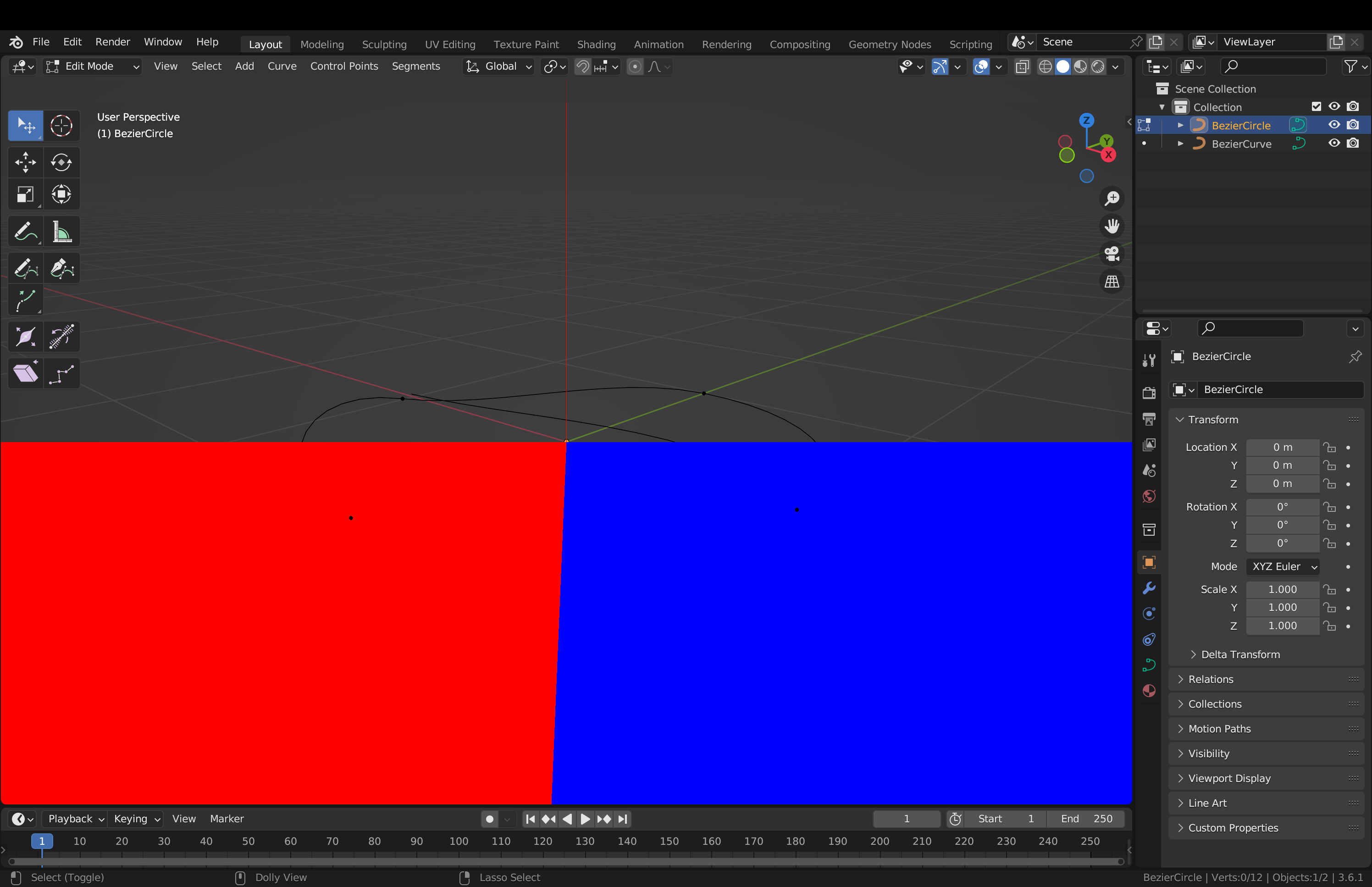Open the Control Points menu
The image size is (1372, 887).
pos(344,67)
